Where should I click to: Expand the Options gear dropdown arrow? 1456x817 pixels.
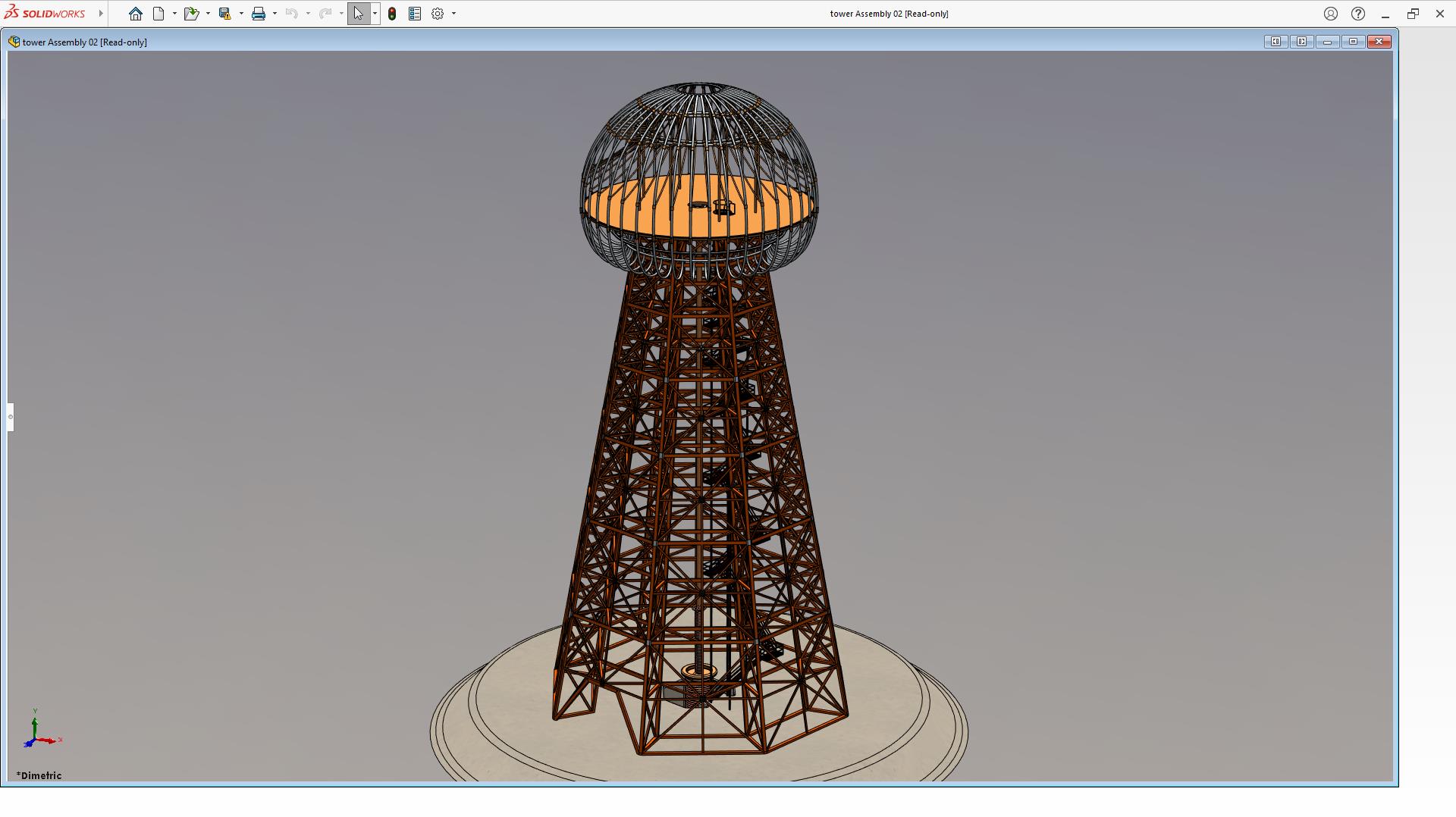point(453,14)
